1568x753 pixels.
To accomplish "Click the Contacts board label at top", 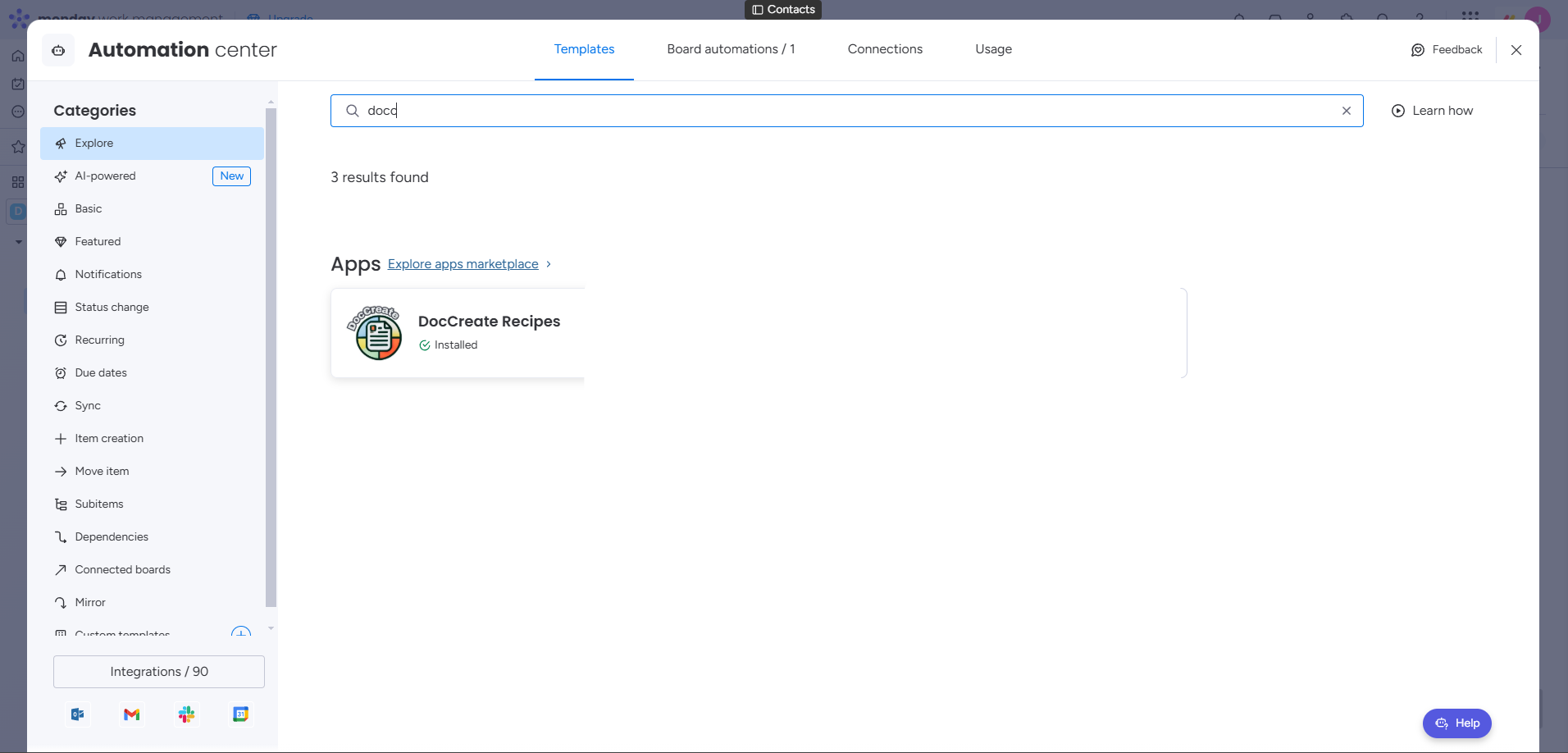I will [x=783, y=10].
